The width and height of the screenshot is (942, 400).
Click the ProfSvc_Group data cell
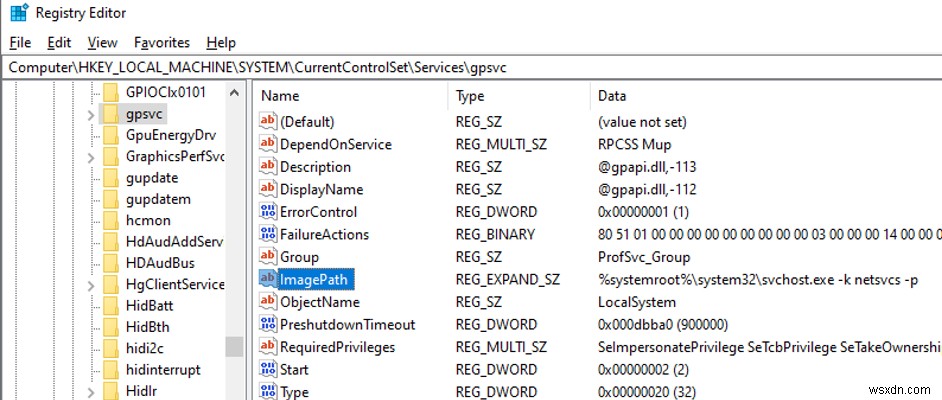(644, 257)
